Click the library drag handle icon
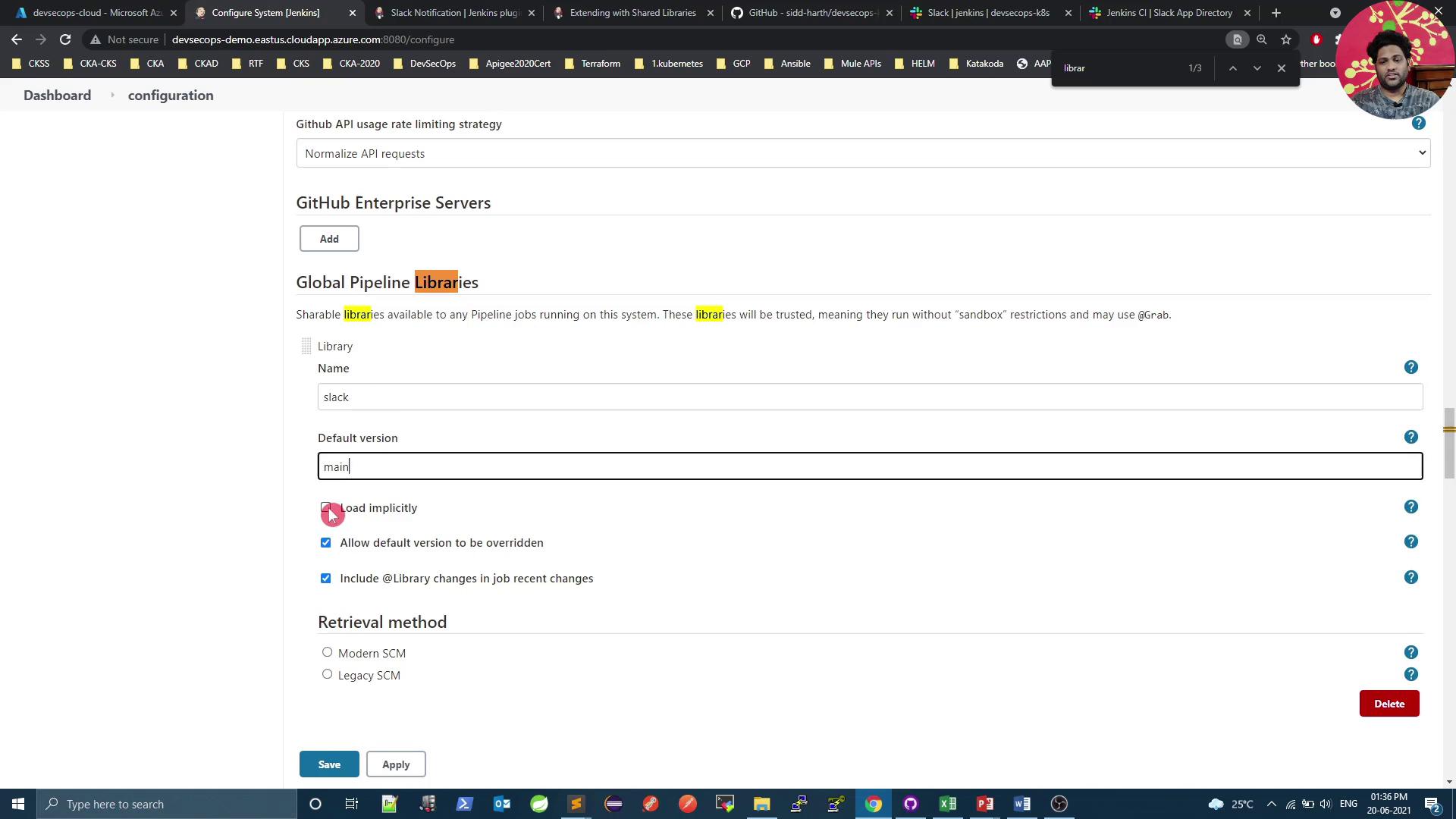This screenshot has width=1456, height=819. coord(306,347)
